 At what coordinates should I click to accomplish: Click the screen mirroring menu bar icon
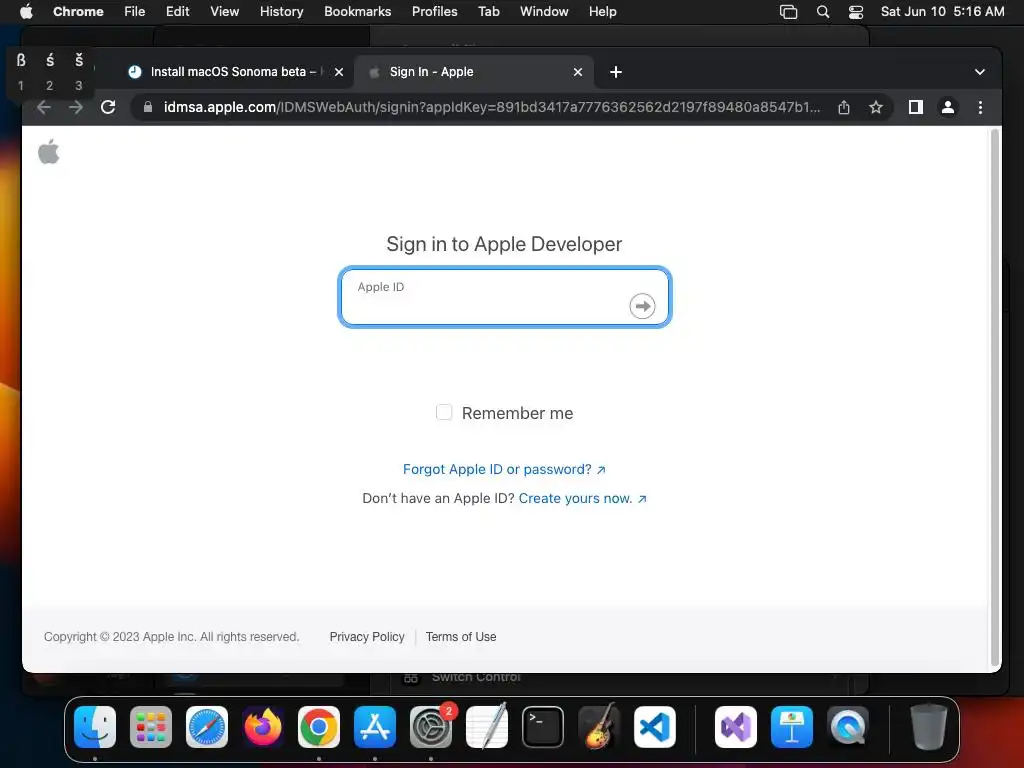click(789, 12)
